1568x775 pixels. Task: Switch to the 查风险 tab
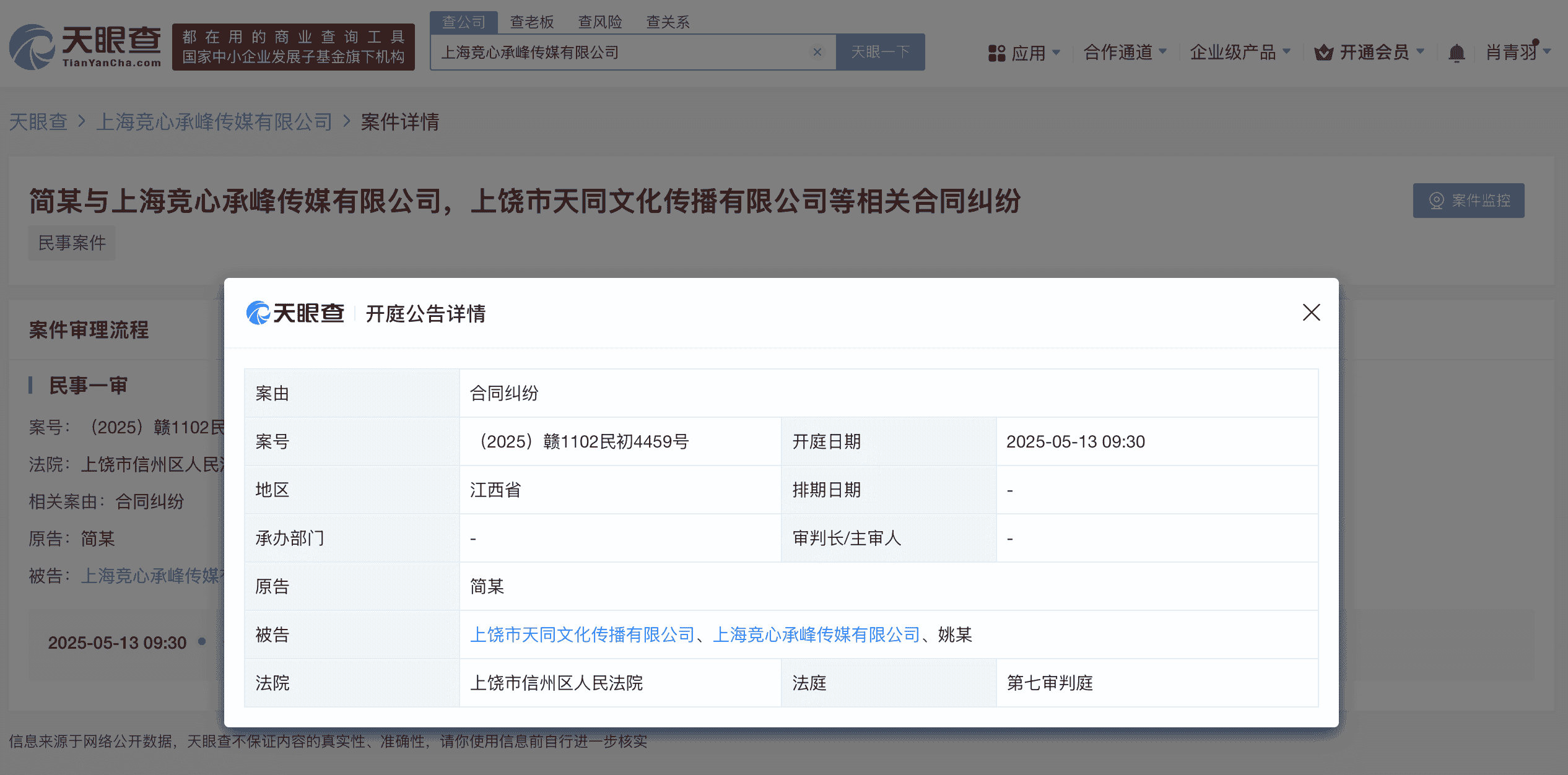599,22
